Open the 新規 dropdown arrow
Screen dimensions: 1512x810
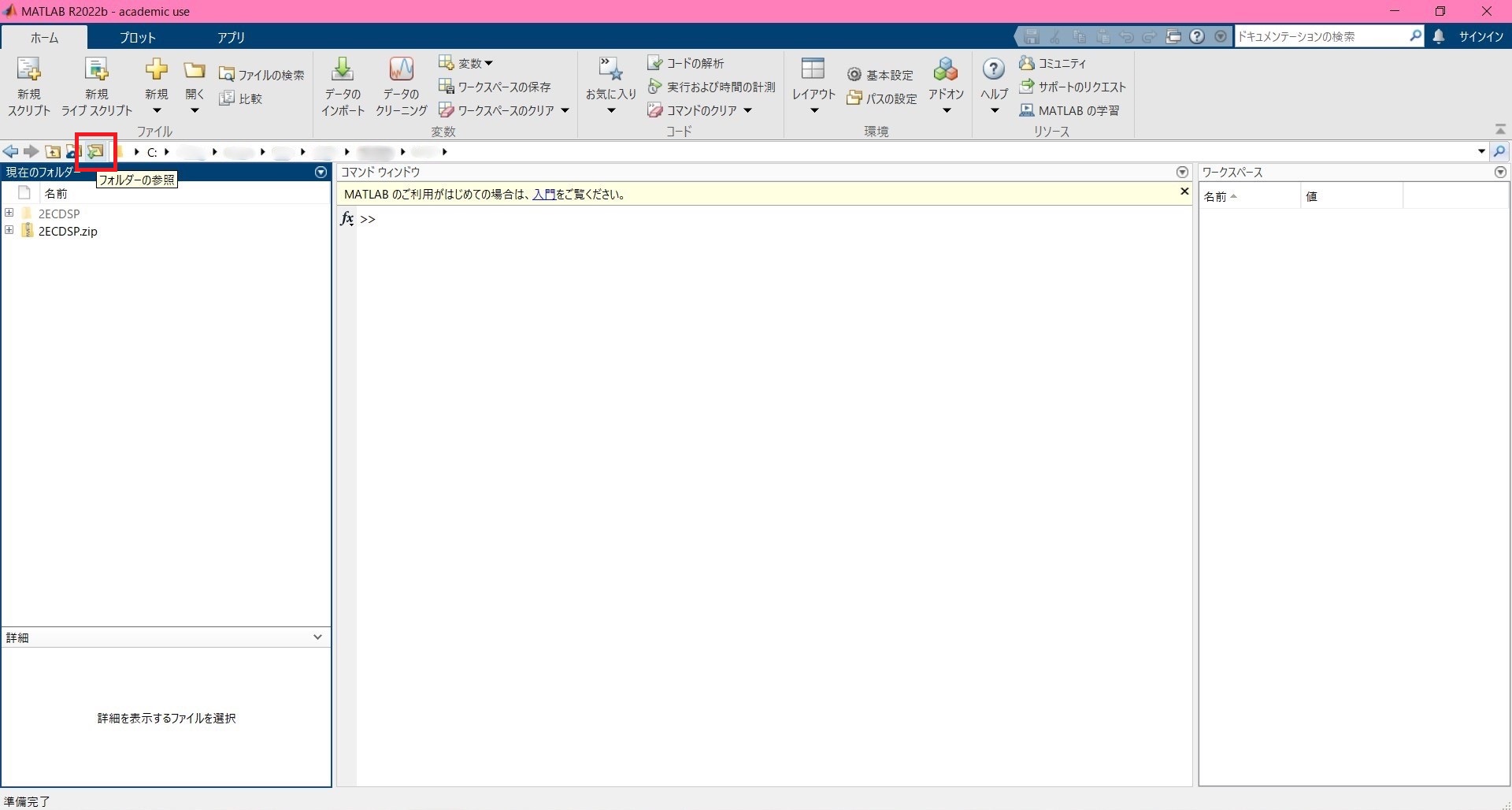(157, 111)
